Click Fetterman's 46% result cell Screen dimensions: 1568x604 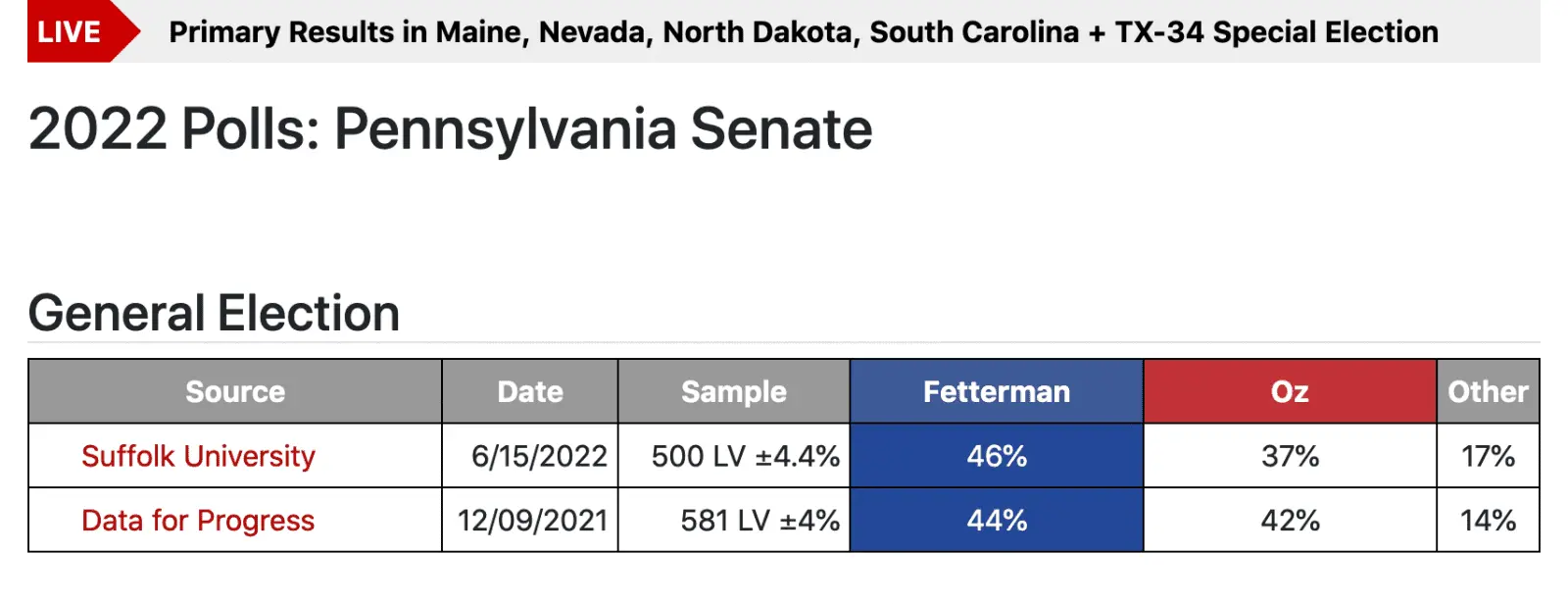997,456
